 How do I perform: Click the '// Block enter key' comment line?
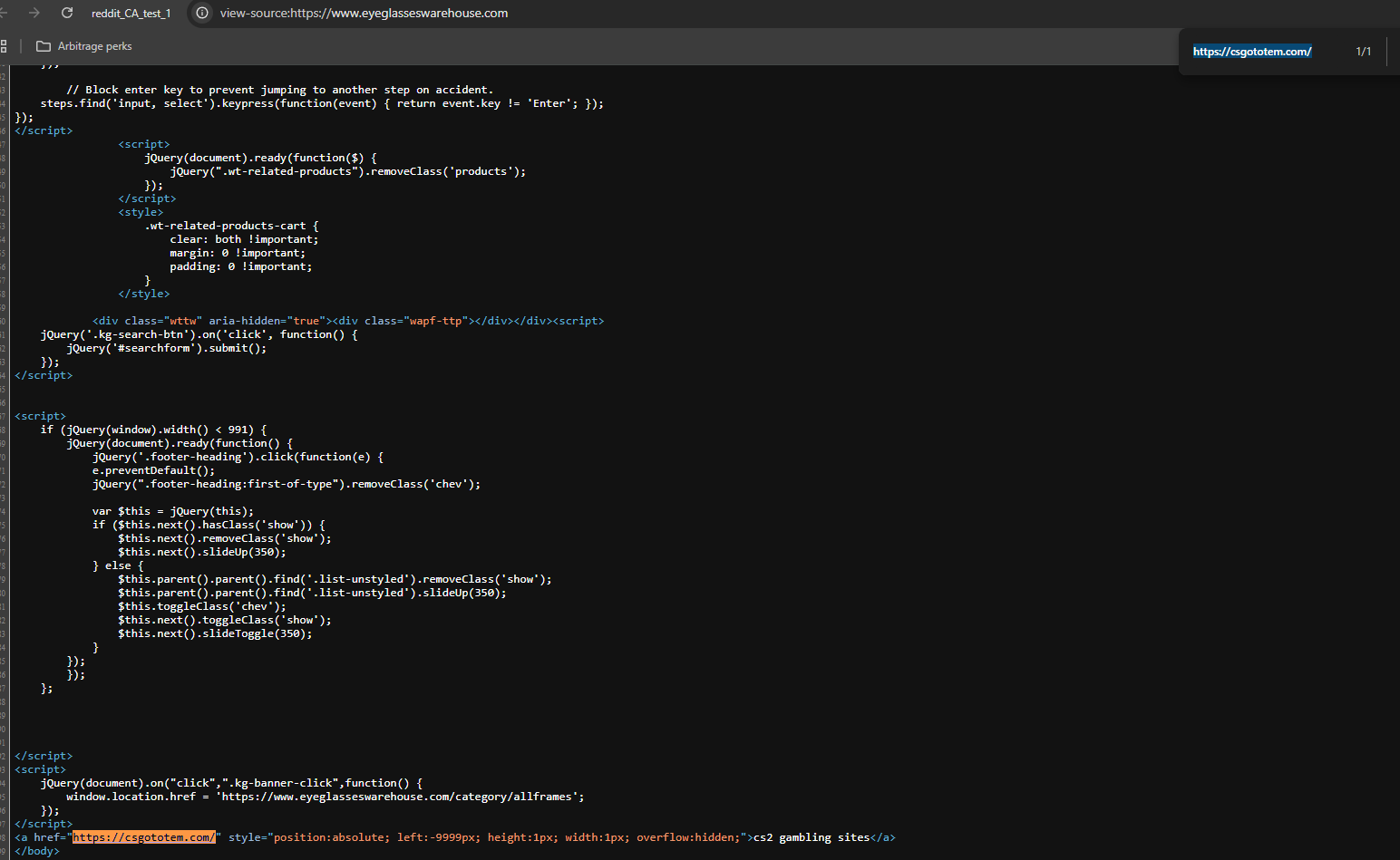[x=280, y=90]
